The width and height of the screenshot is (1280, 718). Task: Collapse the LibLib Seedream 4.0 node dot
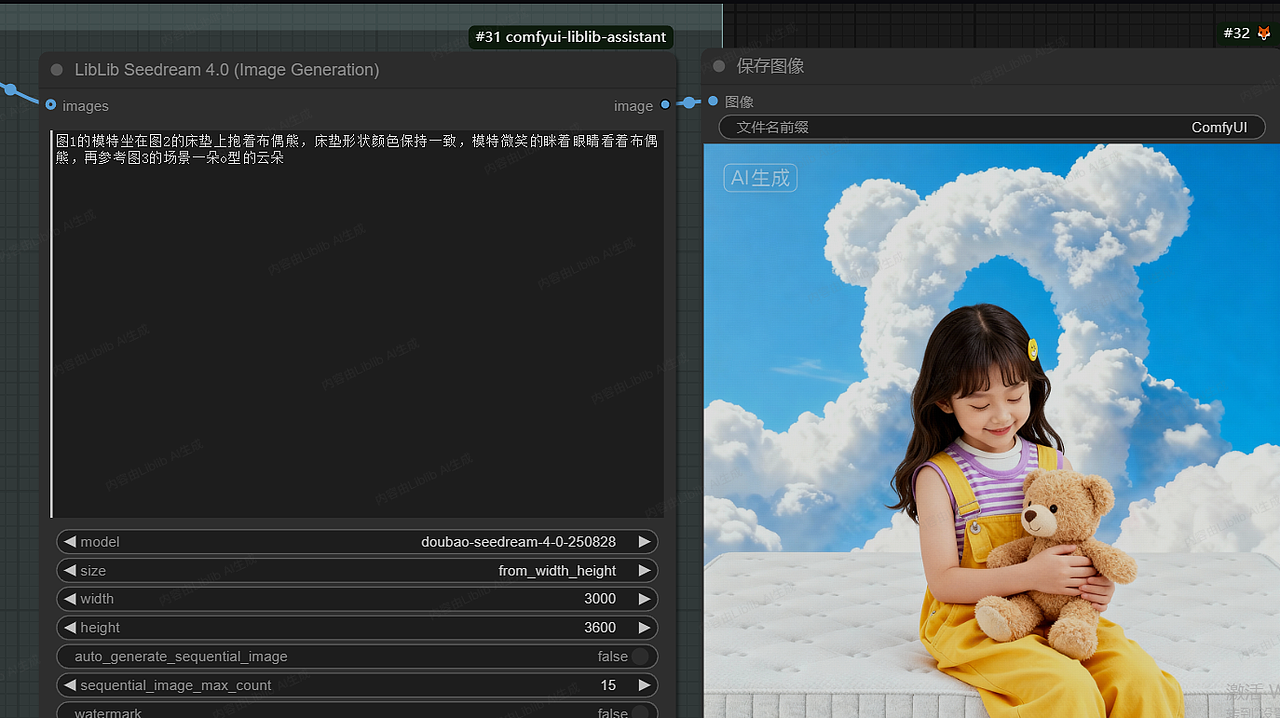(57, 70)
